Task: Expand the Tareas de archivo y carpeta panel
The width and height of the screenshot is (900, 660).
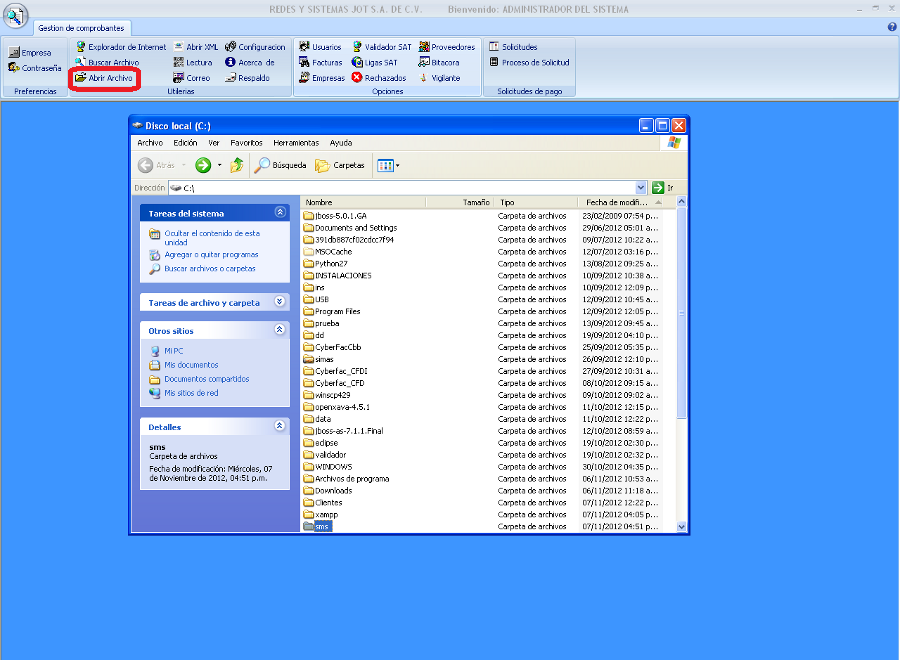Action: point(280,302)
